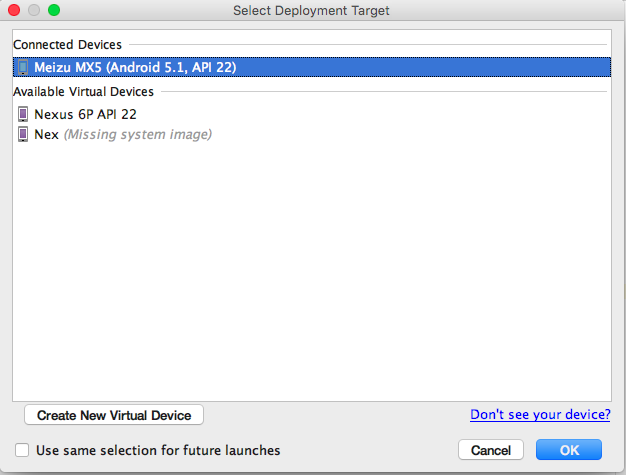Click the Connected Devices section header
This screenshot has height=475, width=626.
coord(67,45)
